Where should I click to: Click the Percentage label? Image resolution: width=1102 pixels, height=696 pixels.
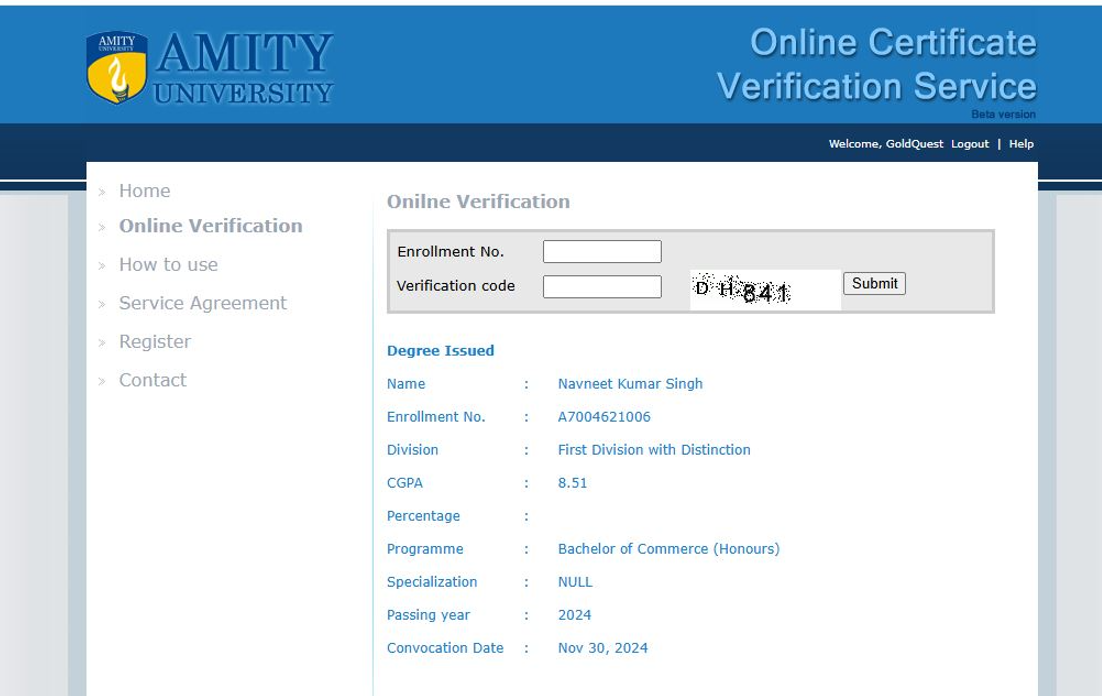click(423, 516)
